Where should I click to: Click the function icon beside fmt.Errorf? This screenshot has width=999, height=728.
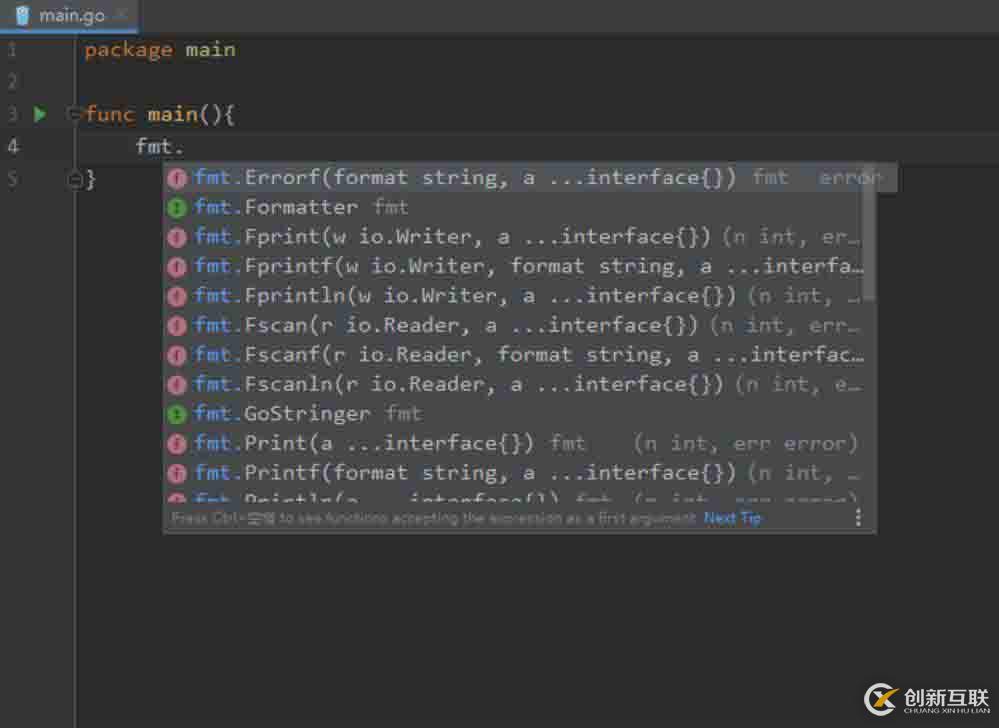point(177,178)
